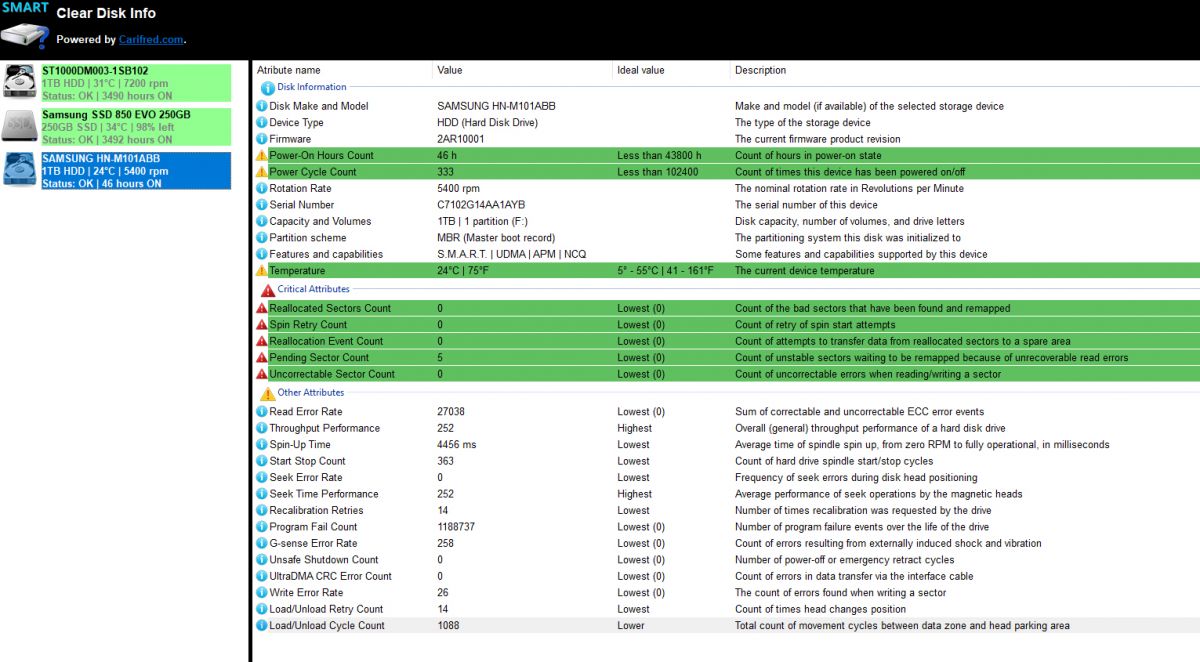Screen dimensions: 1200x662
Task: Click info icon beside Load/Unload Retry Count
Action: coord(262,609)
